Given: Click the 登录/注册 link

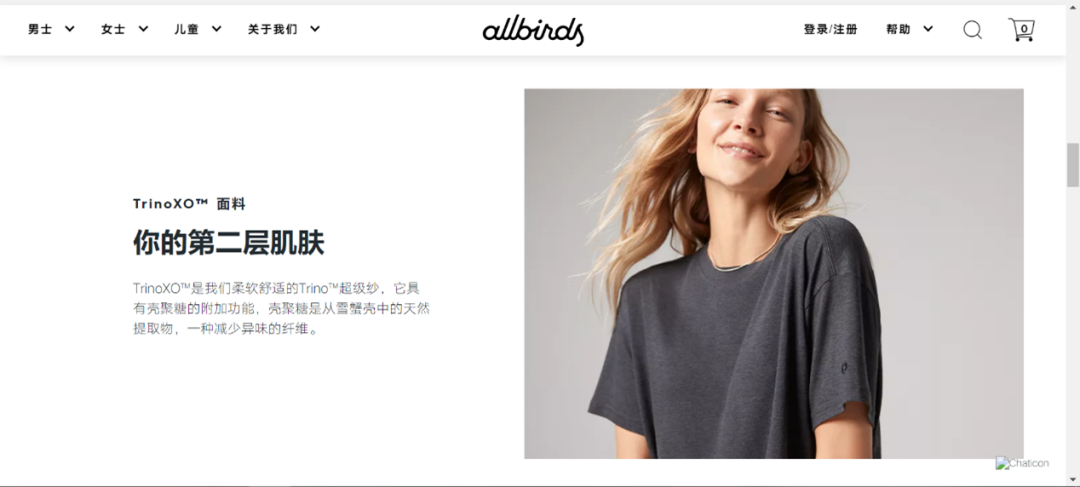Looking at the screenshot, I should tap(831, 29).
